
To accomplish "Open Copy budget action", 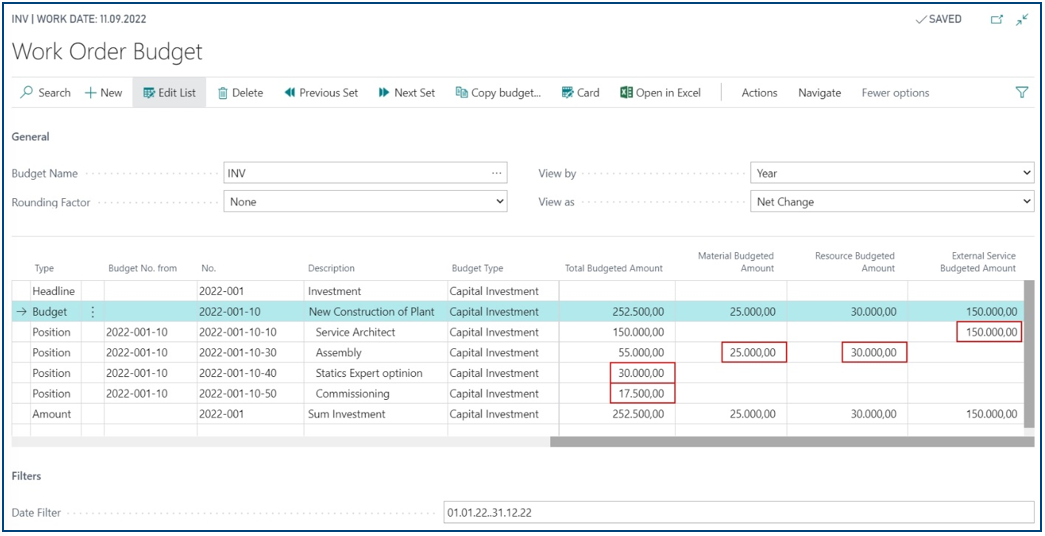I will 498,93.
